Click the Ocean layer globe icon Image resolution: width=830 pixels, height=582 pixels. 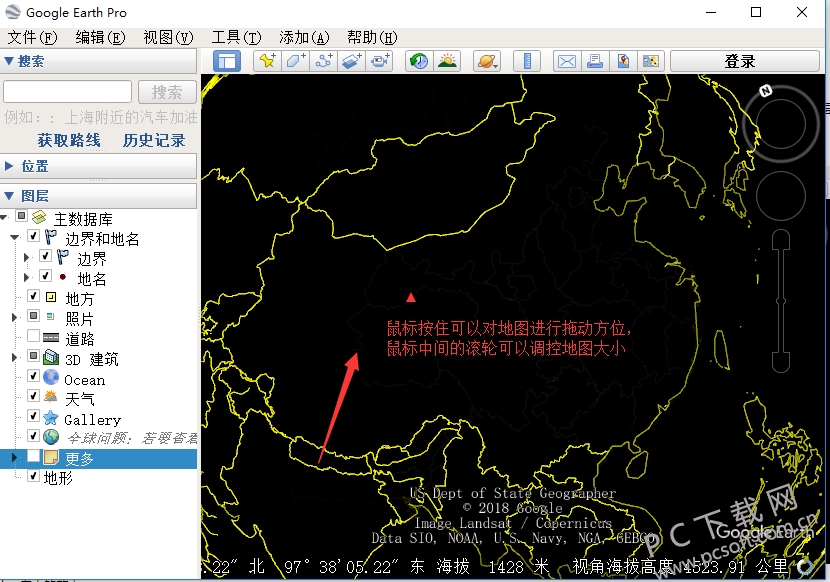tap(51, 377)
